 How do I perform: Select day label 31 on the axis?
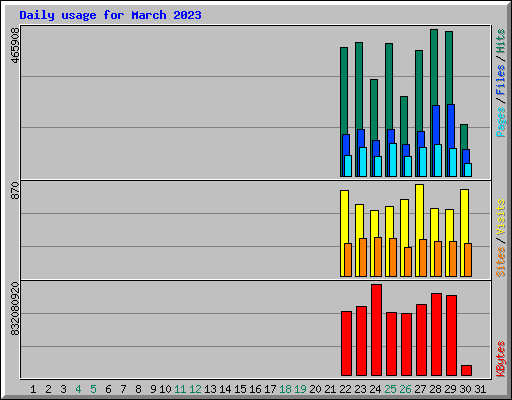coord(480,389)
